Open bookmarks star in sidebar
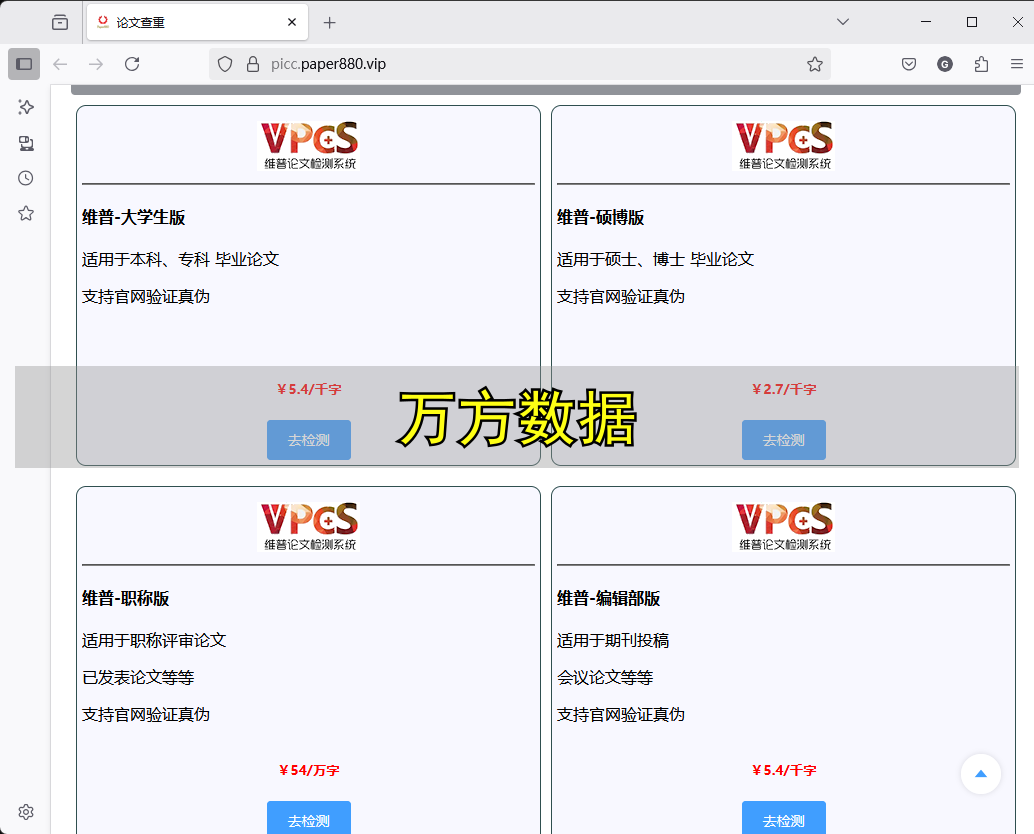 pyautogui.click(x=26, y=213)
